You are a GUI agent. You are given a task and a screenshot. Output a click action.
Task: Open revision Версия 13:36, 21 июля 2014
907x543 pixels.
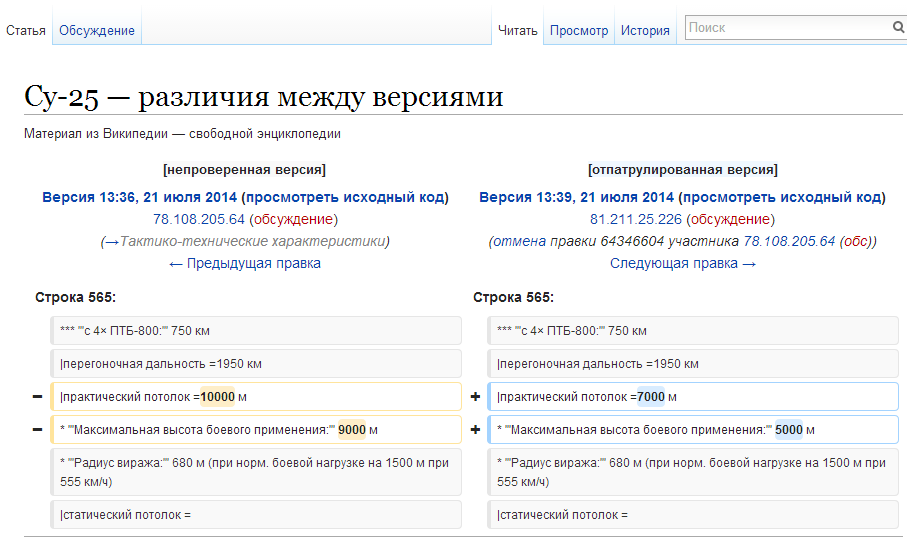(139, 197)
